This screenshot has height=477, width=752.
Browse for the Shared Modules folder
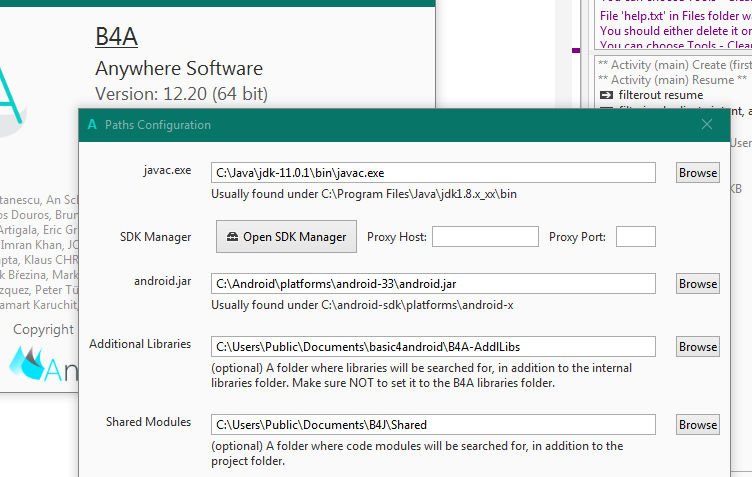[698, 425]
